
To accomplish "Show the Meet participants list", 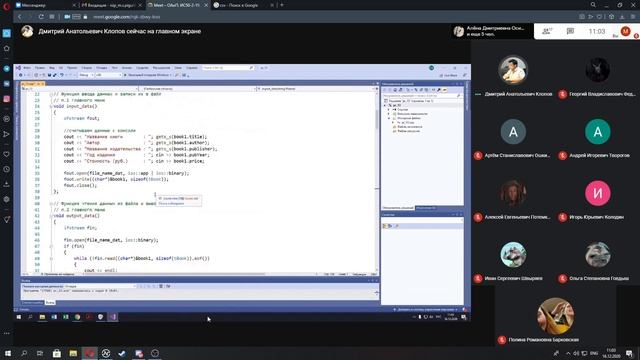I will click(547, 31).
